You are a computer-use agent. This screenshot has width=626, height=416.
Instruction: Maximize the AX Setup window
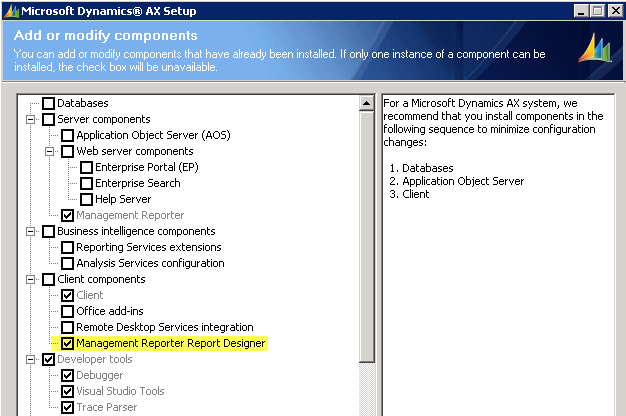click(x=598, y=11)
